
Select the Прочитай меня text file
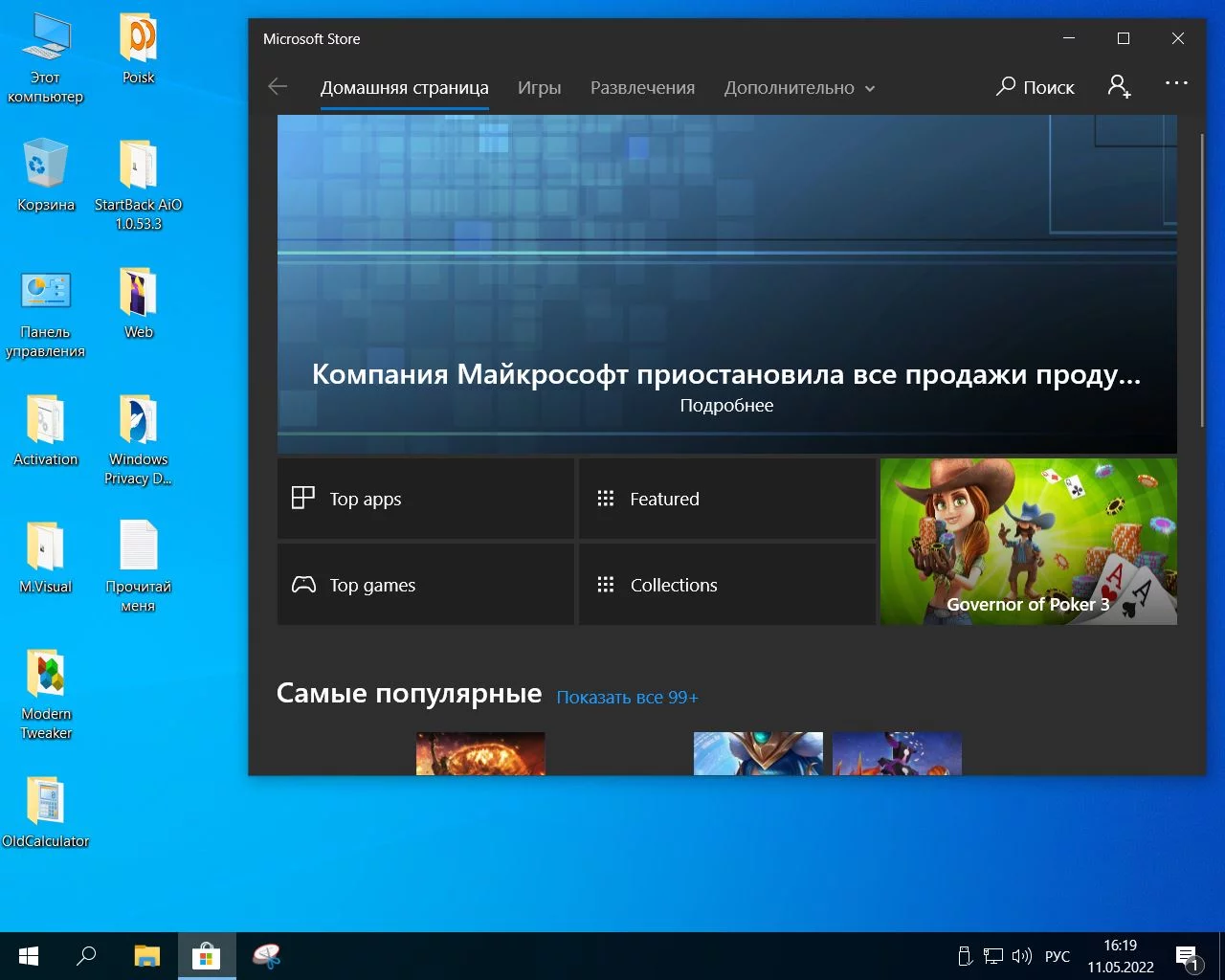pos(139,566)
